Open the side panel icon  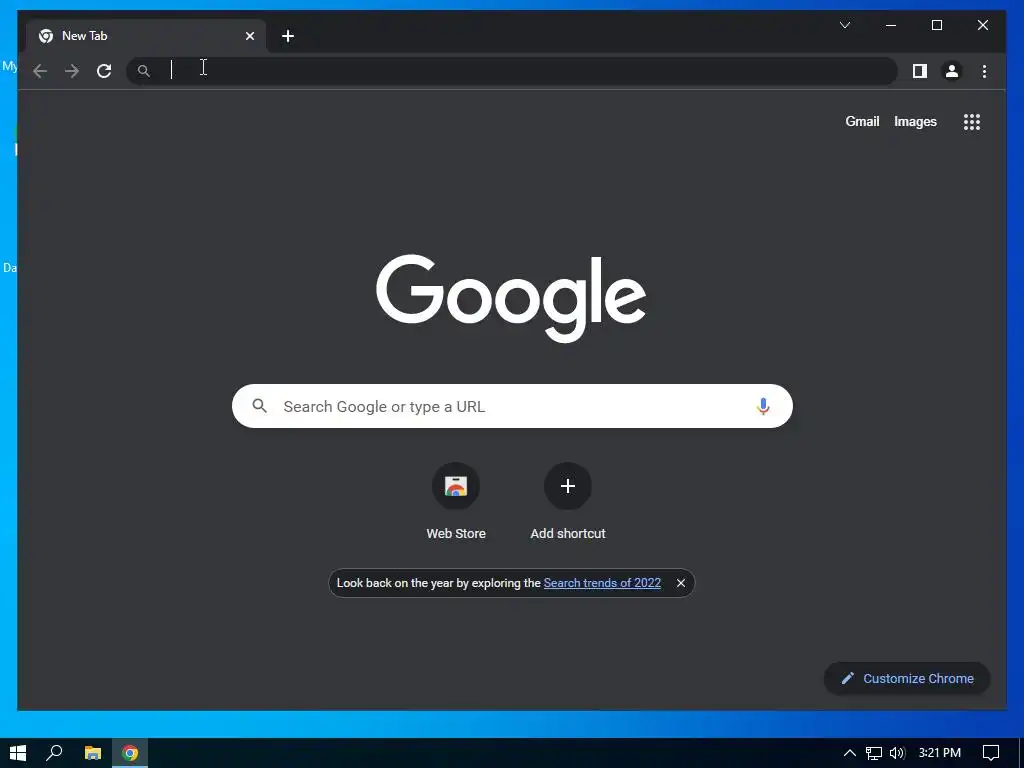click(920, 71)
